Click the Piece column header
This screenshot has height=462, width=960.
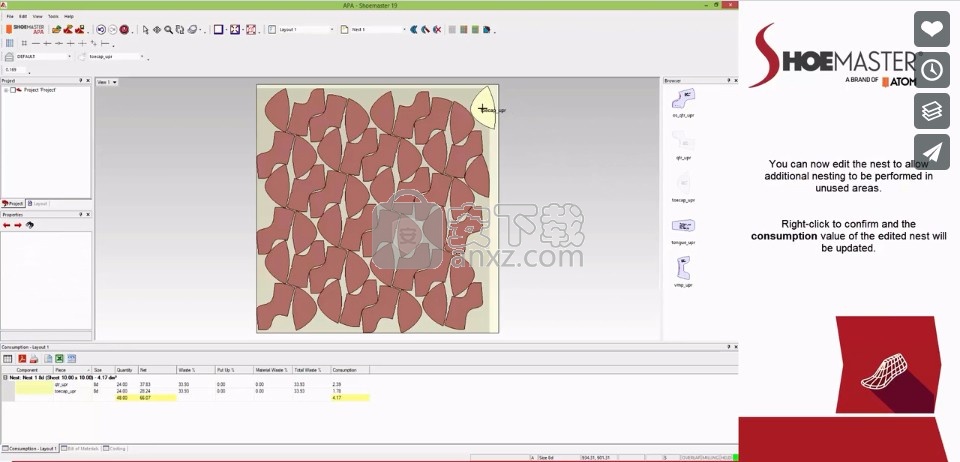tap(72, 370)
